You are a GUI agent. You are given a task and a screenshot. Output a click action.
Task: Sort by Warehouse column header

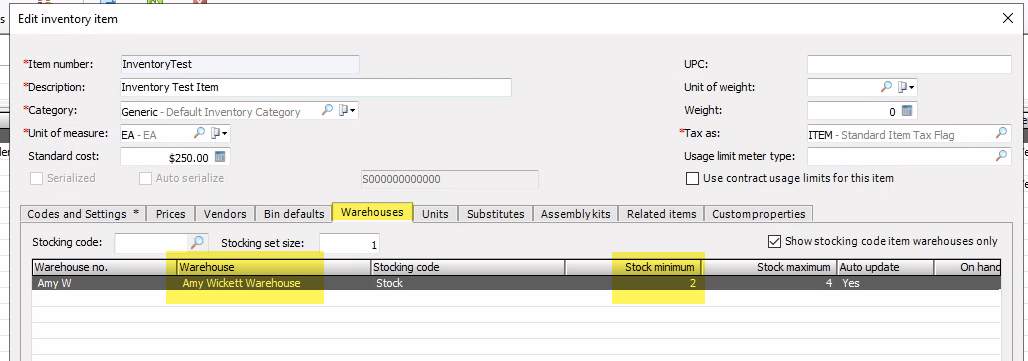pos(273,267)
